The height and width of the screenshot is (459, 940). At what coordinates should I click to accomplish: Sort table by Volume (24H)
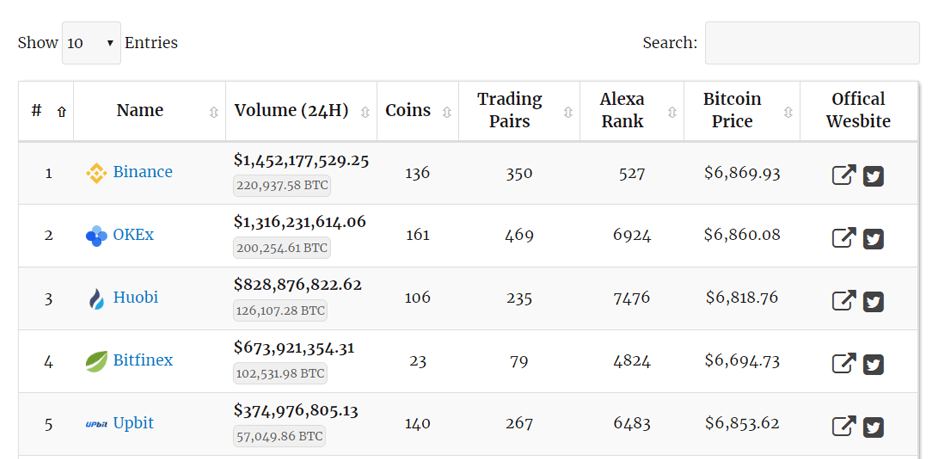[x=365, y=112]
